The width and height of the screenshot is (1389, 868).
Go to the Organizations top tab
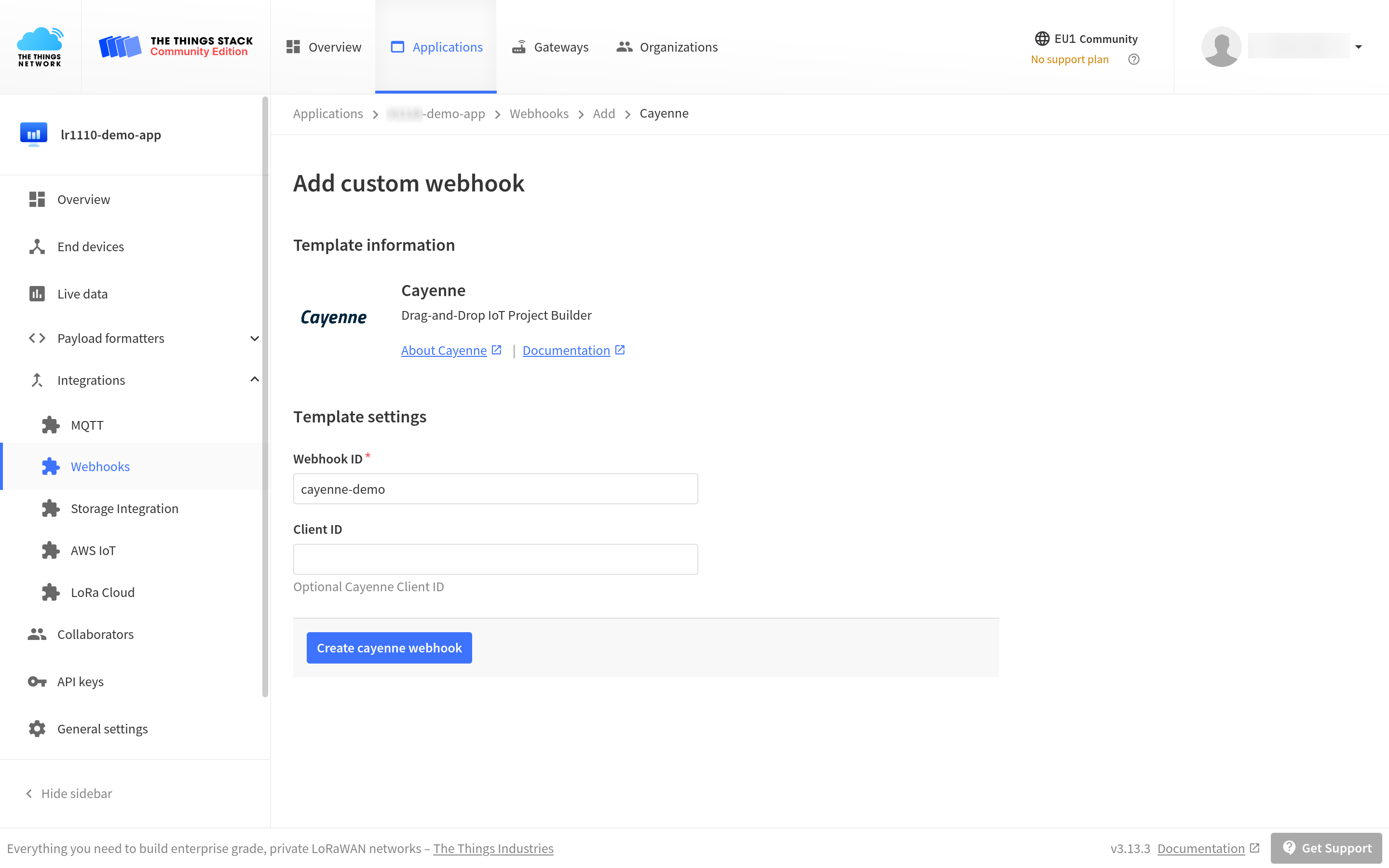click(667, 47)
